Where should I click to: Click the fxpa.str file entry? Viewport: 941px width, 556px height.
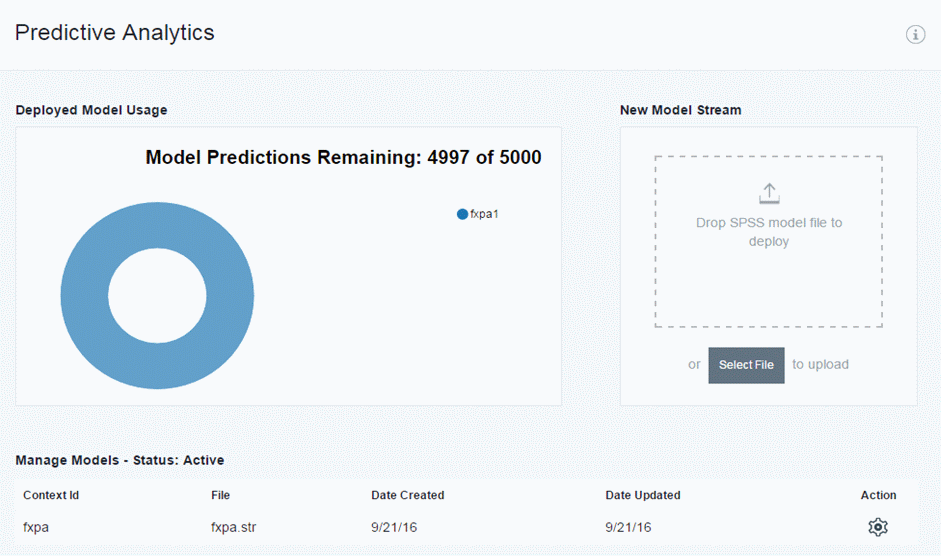(233, 527)
